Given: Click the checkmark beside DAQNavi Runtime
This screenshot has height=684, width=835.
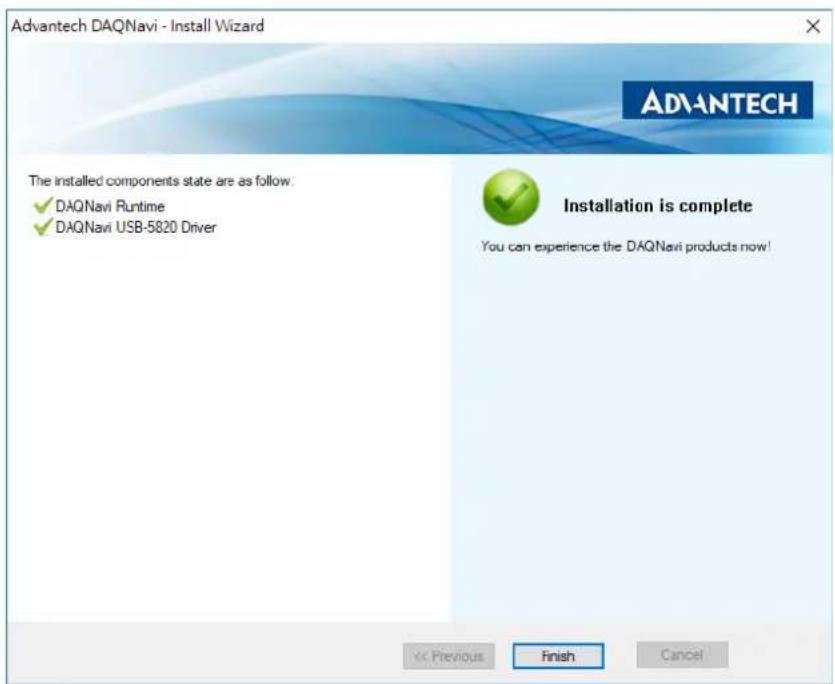Looking at the screenshot, I should point(43,205).
